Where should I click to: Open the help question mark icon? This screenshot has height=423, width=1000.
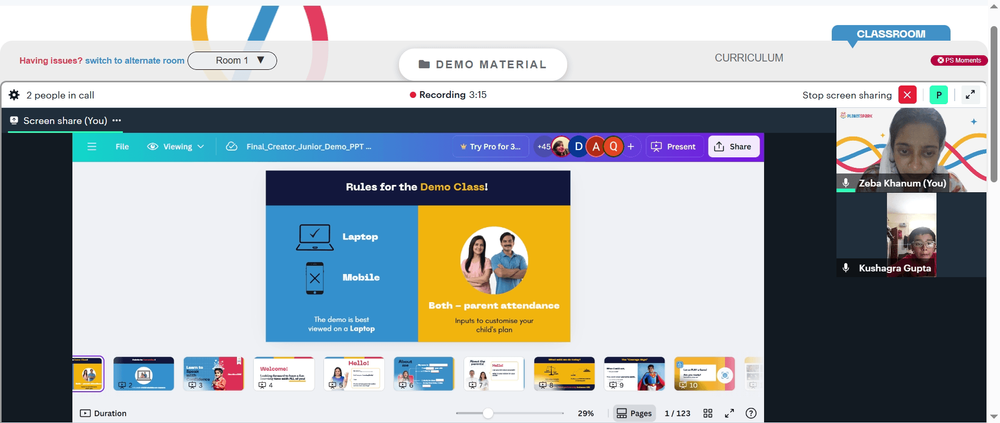click(751, 413)
